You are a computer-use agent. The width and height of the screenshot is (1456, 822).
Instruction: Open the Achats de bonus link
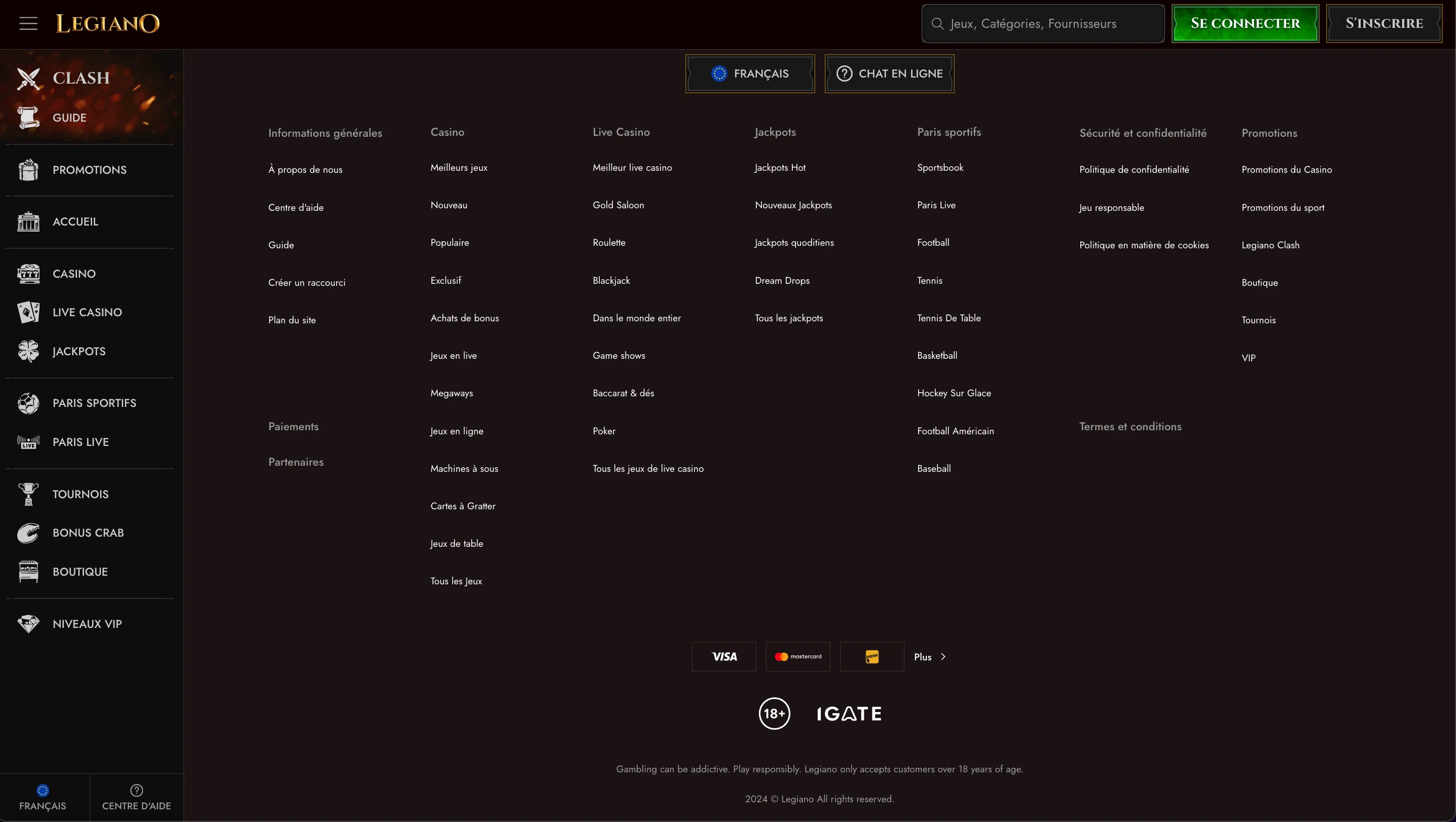(464, 318)
